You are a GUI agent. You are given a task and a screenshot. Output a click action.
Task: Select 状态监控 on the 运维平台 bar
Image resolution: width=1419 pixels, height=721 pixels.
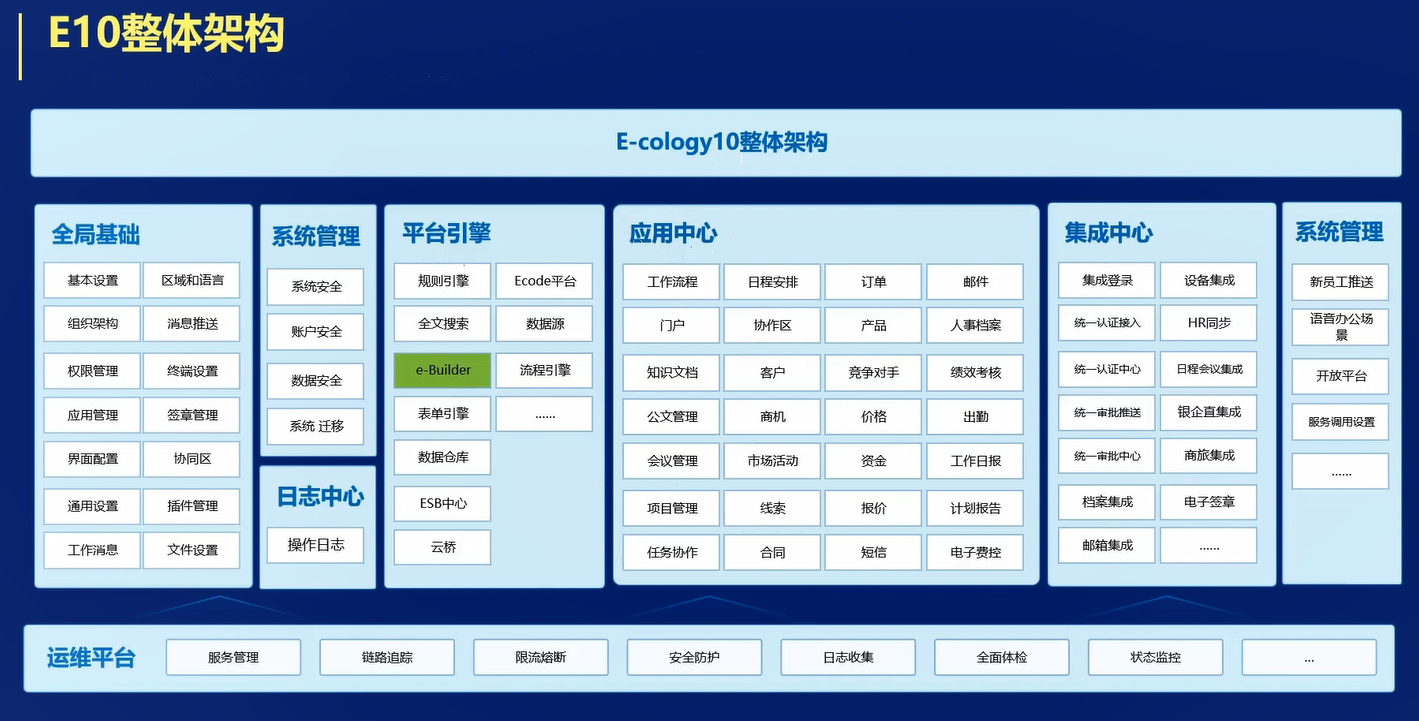pos(1155,657)
